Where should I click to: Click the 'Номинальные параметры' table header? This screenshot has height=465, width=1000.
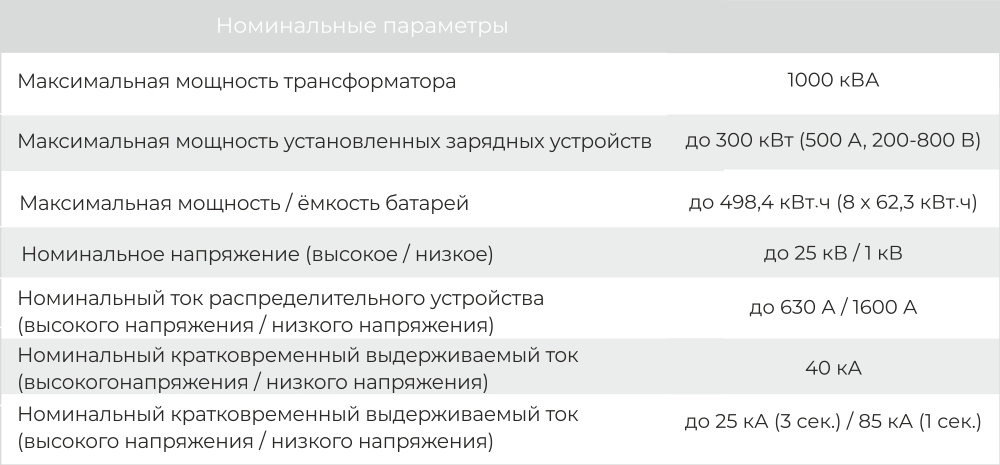coord(362,26)
